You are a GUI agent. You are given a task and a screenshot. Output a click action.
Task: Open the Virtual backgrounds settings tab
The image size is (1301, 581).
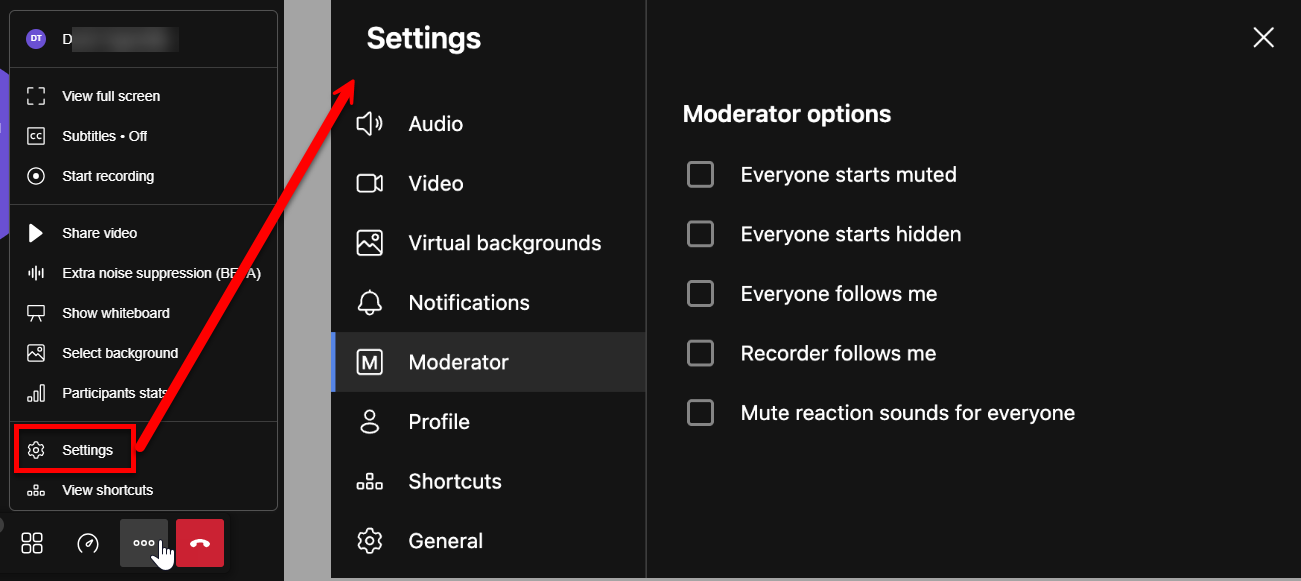point(504,243)
